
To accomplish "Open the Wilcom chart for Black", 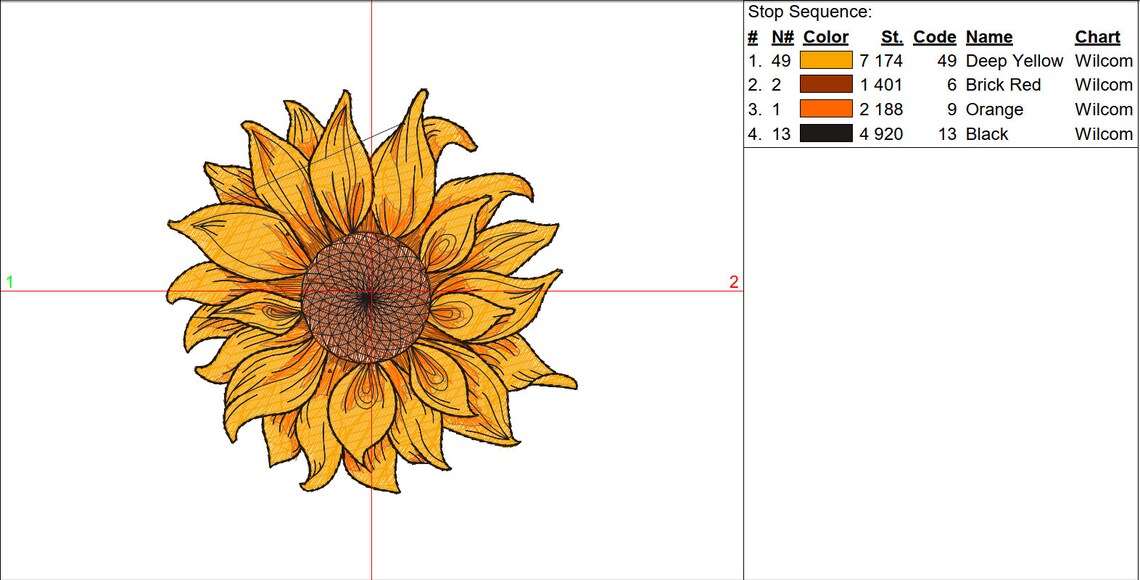I will pos(1103,133).
